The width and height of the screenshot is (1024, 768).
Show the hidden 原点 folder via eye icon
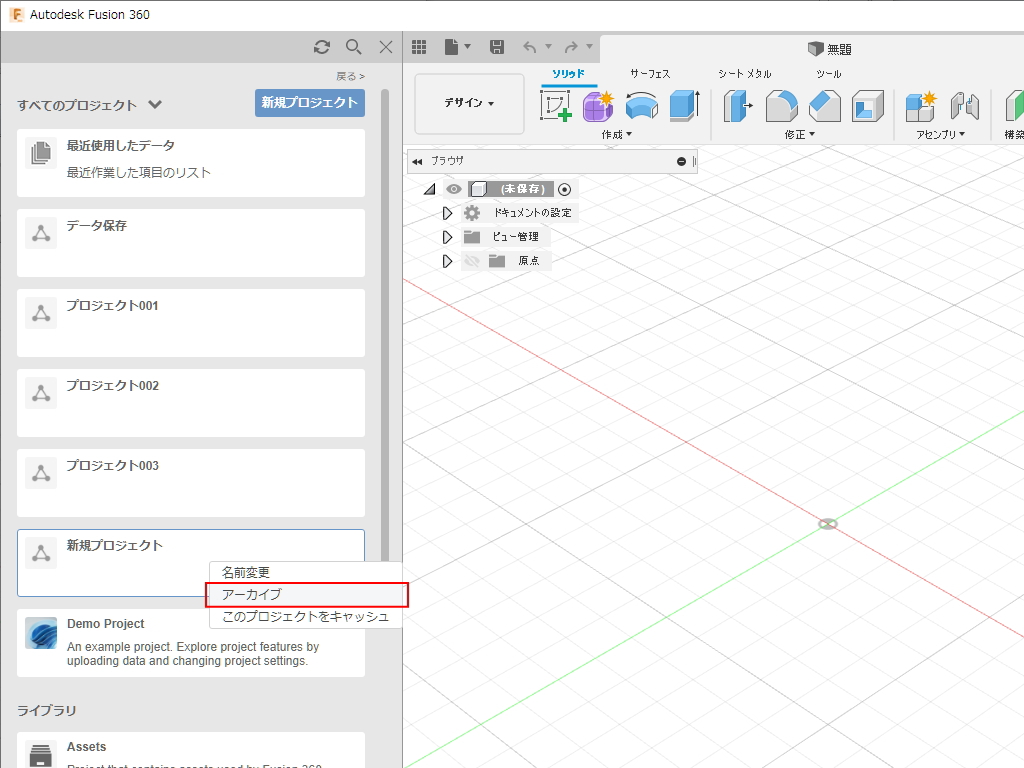472,261
